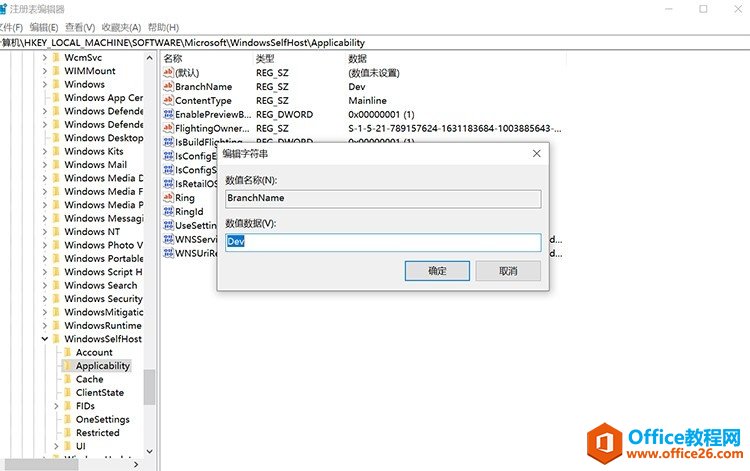750x471 pixels.
Task: Select the Windows Photo V tree key
Action: [103, 245]
